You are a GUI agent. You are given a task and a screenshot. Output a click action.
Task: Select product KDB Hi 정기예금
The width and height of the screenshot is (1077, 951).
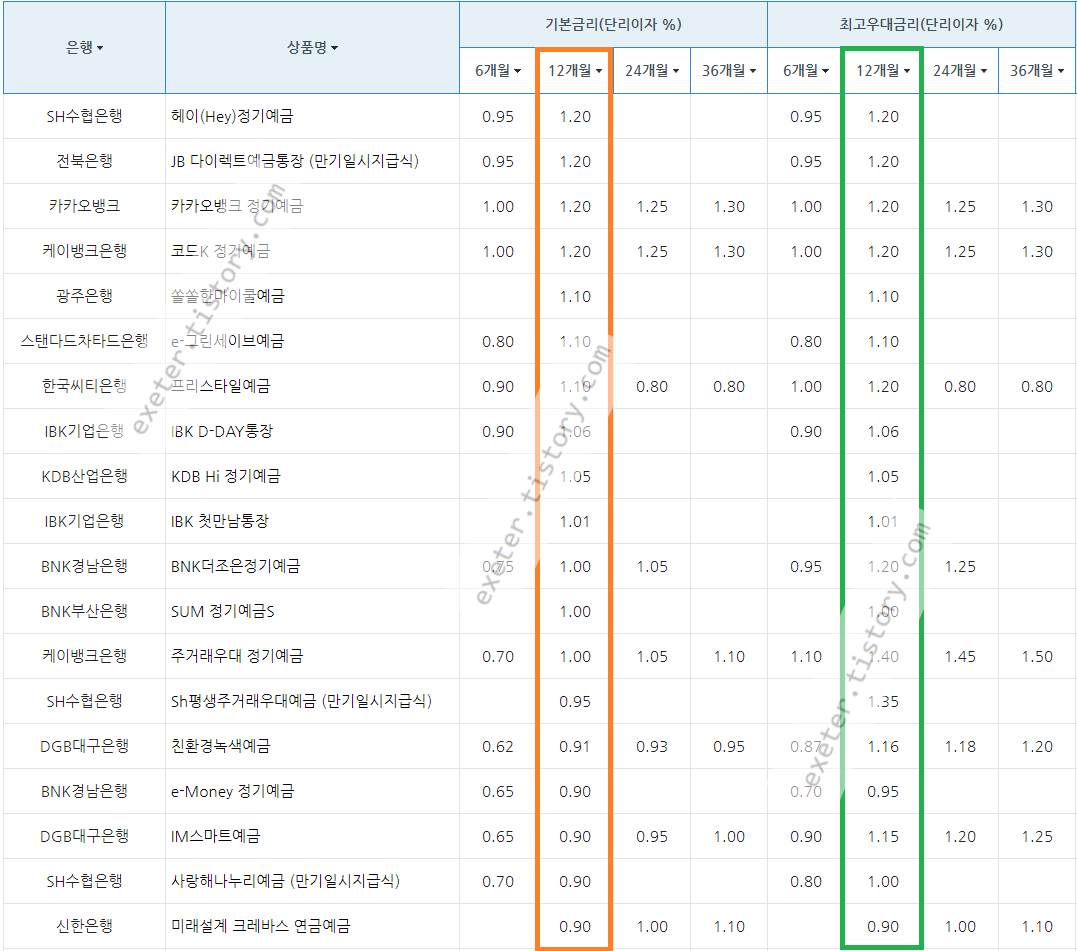tap(226, 476)
